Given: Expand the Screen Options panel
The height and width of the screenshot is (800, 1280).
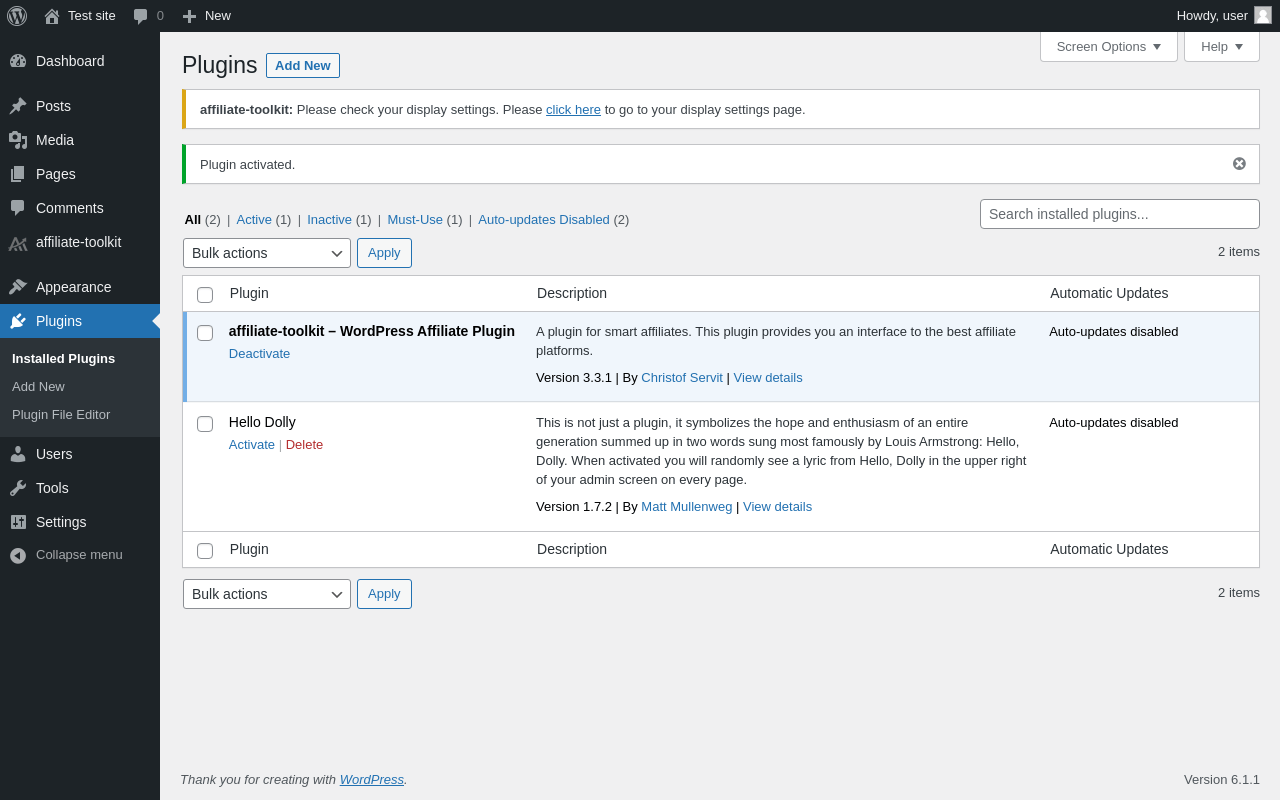Looking at the screenshot, I should [1108, 46].
